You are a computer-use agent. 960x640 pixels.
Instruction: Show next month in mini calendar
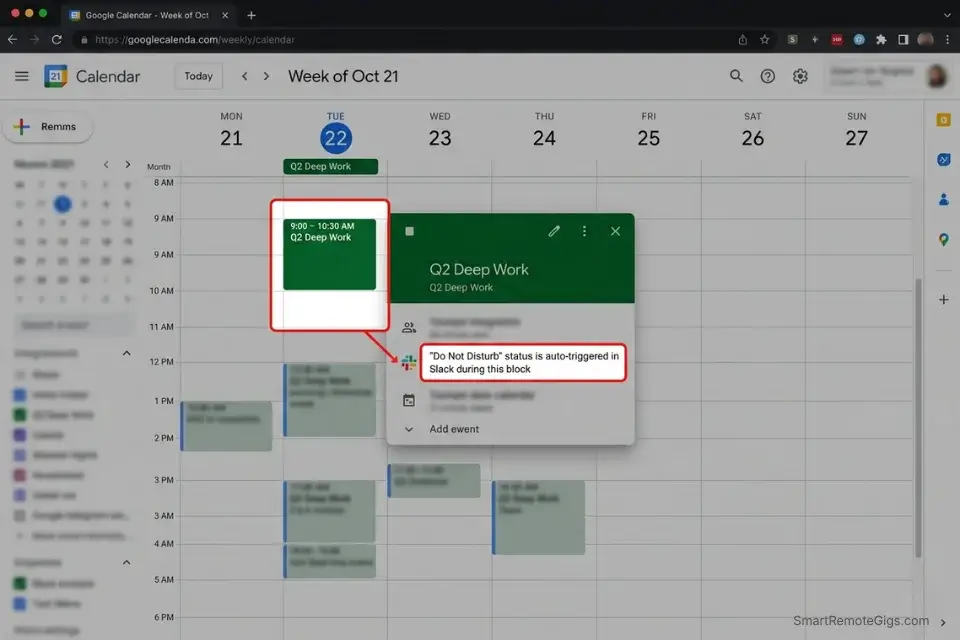[127, 164]
